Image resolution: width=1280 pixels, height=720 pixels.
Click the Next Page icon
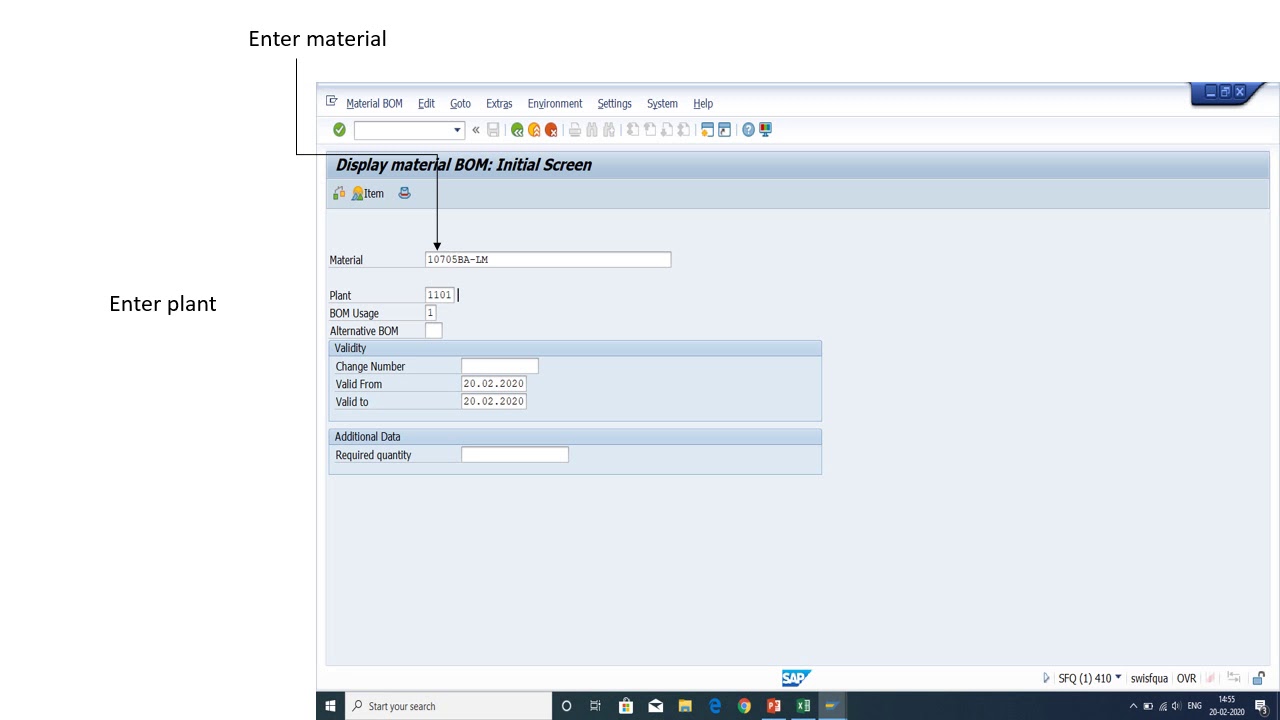coord(667,130)
